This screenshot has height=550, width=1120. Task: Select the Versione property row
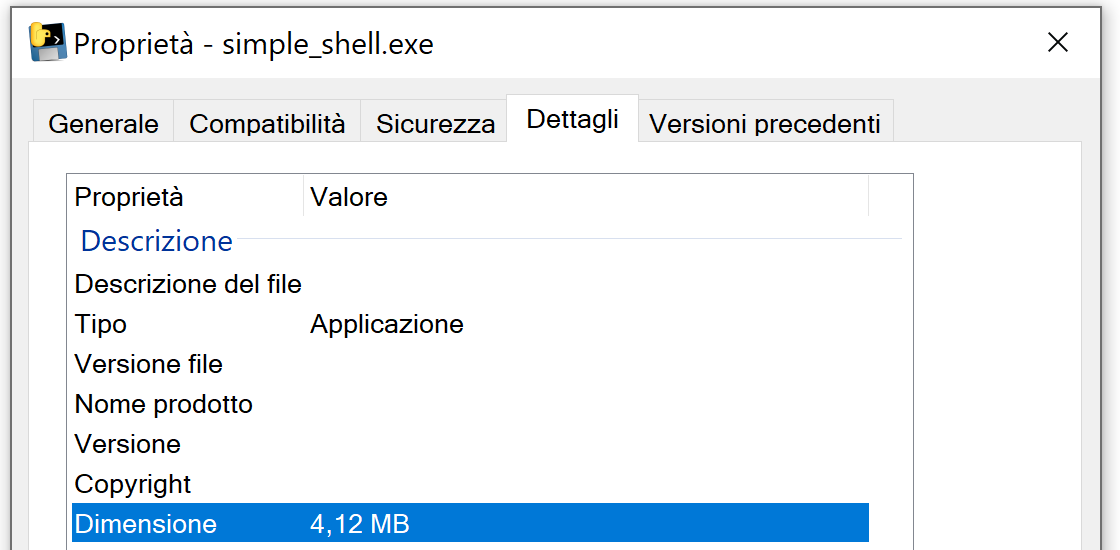pyautogui.click(x=128, y=444)
